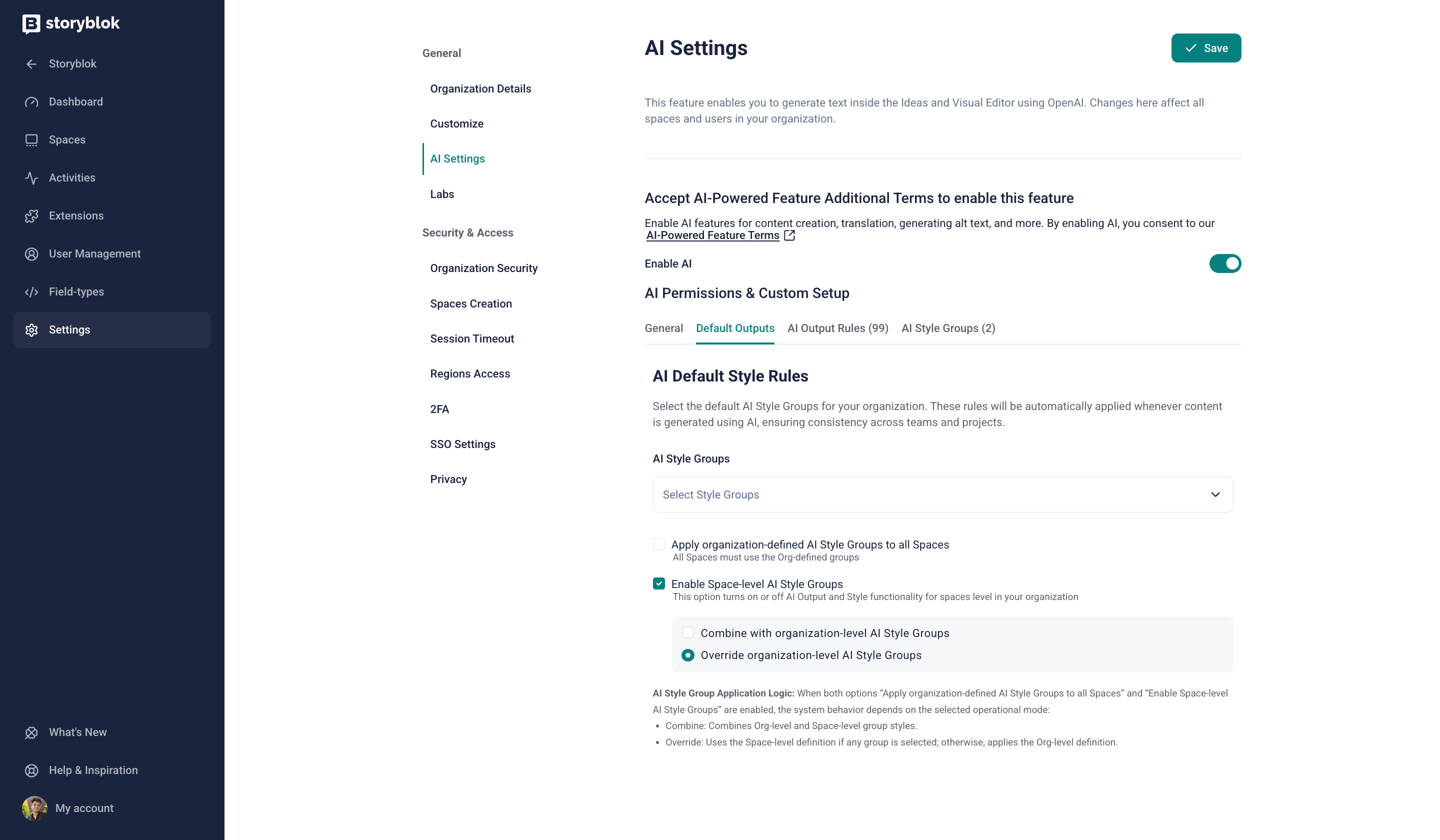This screenshot has width=1440, height=840.
Task: Click the Extensions puzzle icon
Action: pyautogui.click(x=31, y=216)
